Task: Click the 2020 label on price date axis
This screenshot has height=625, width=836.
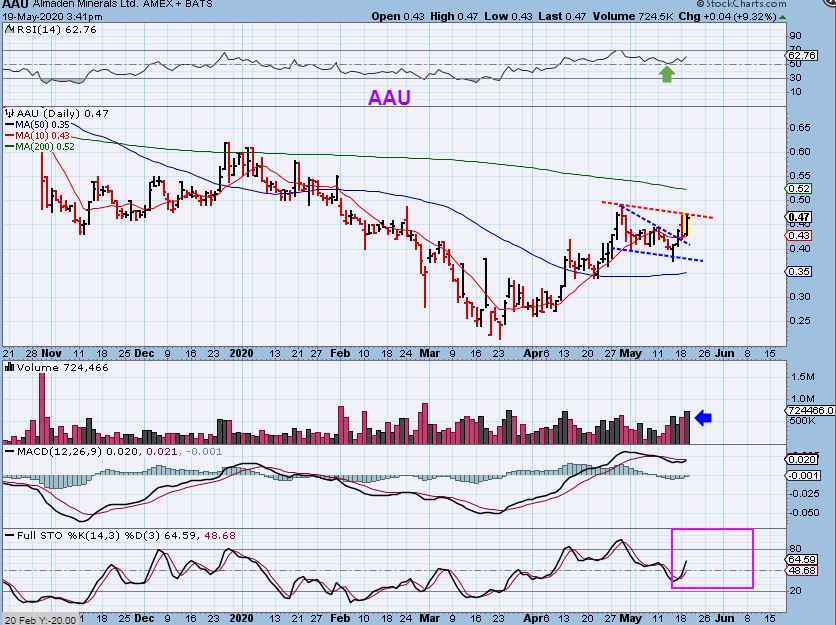Action: [x=241, y=353]
